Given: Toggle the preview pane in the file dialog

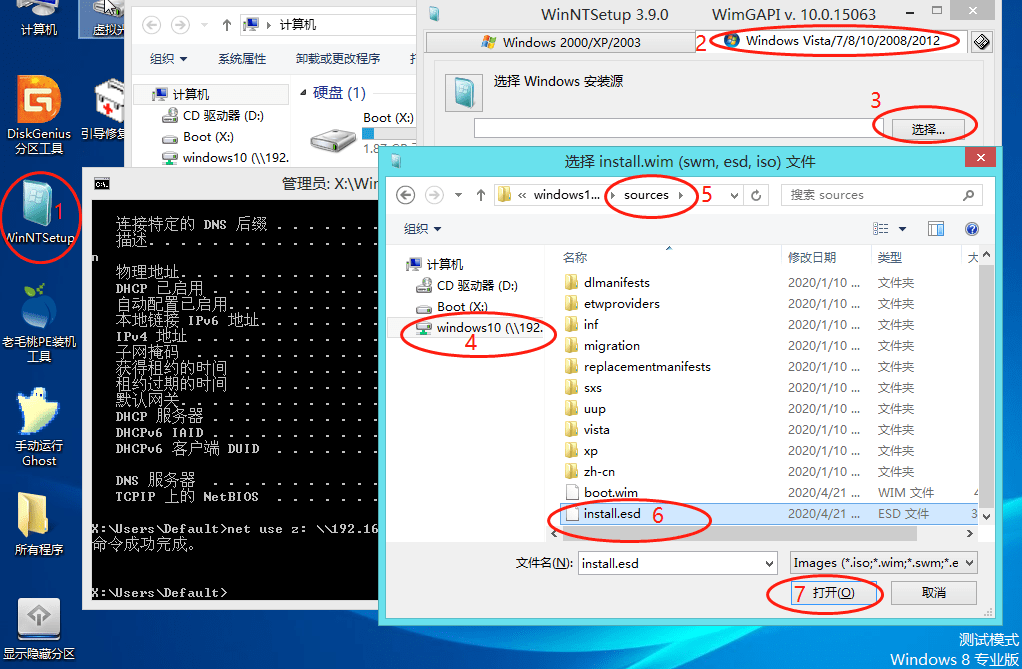Looking at the screenshot, I should tap(936, 228).
